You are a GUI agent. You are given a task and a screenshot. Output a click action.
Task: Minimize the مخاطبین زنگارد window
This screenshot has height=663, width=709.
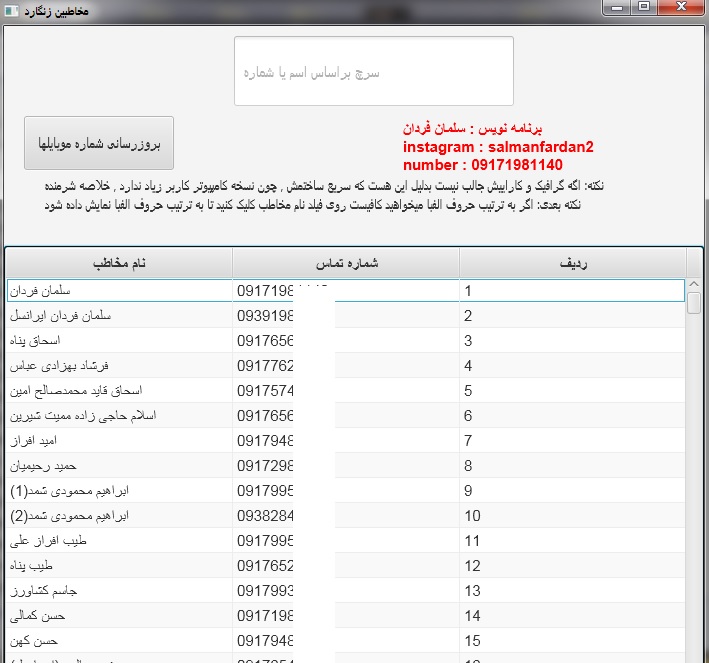tap(617, 7)
